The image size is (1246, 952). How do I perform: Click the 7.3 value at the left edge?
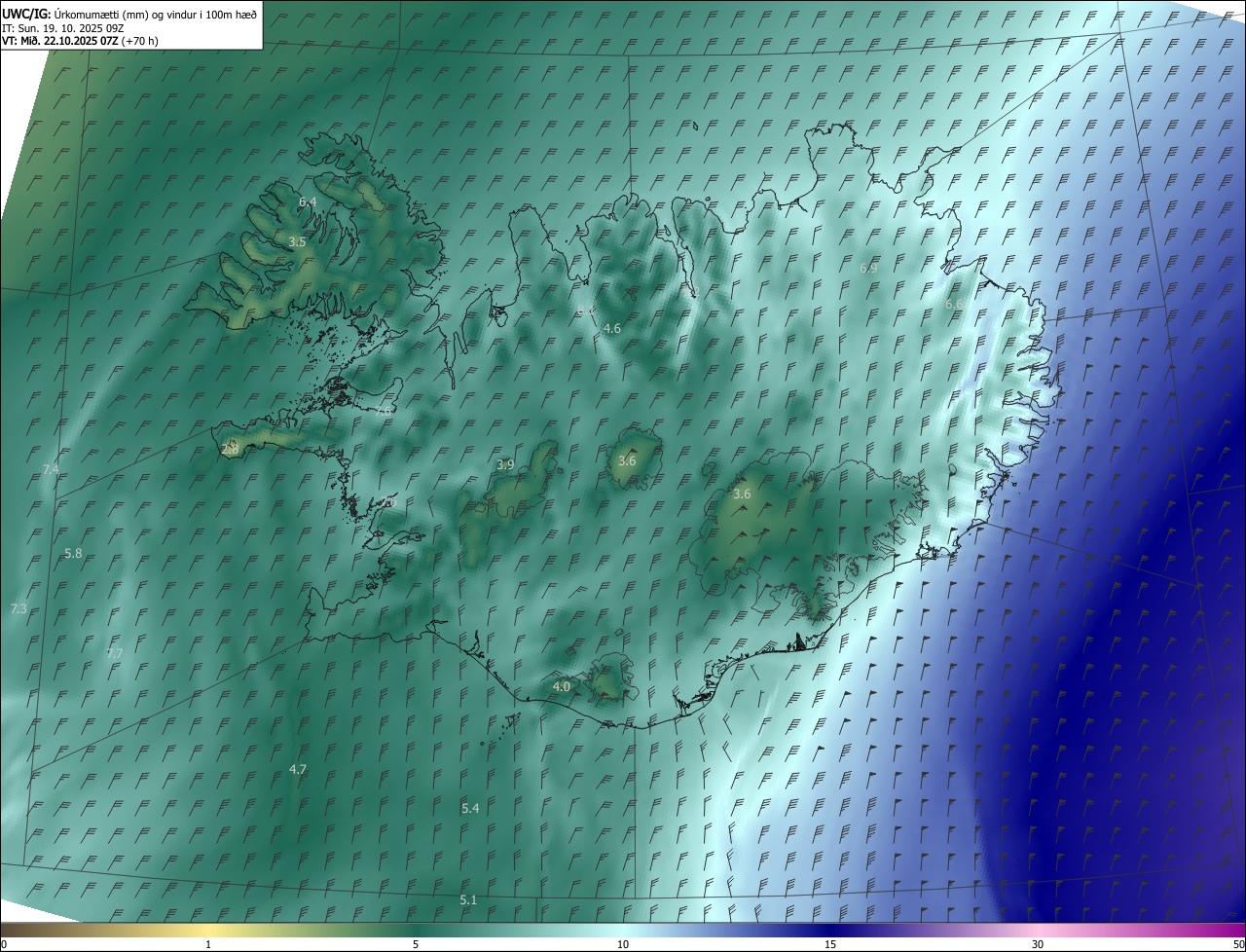click(18, 608)
